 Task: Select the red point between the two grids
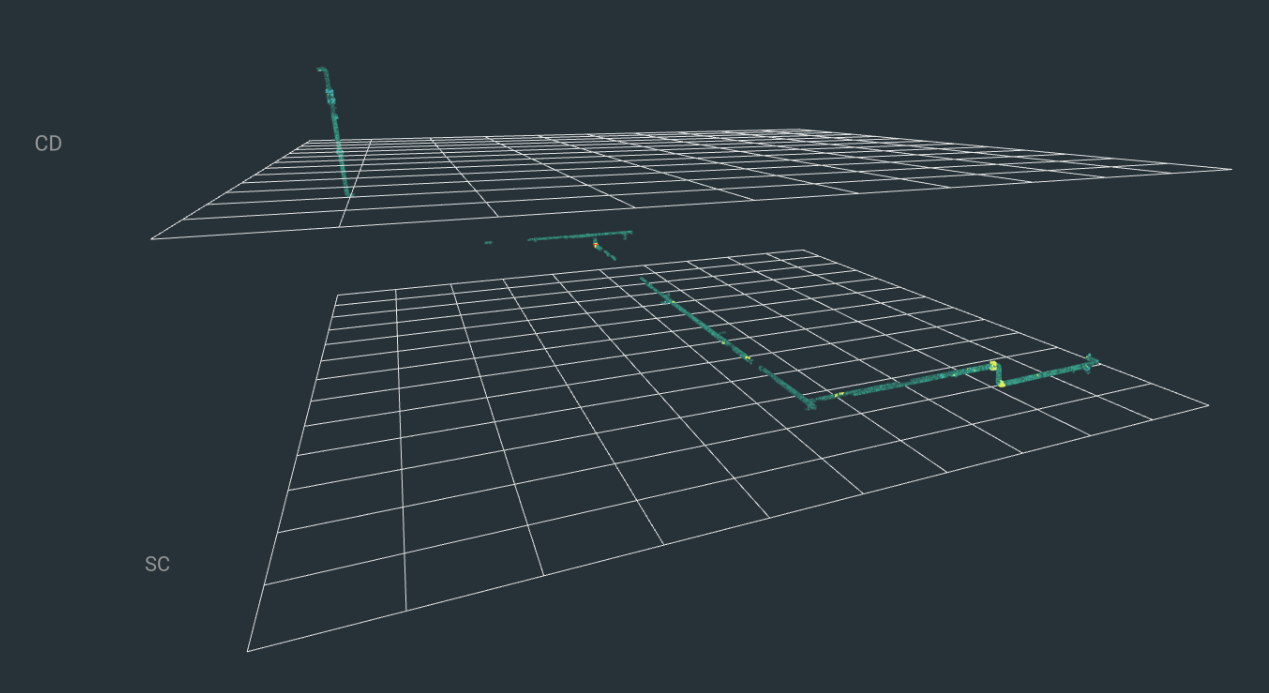[596, 244]
